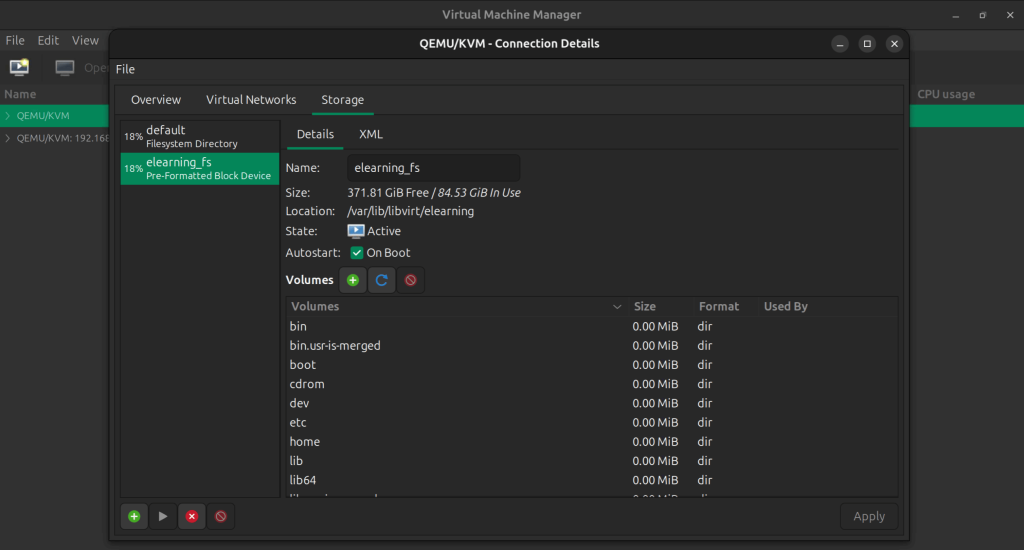This screenshot has height=550, width=1024.
Task: Close the Connection Details window
Action: [894, 44]
